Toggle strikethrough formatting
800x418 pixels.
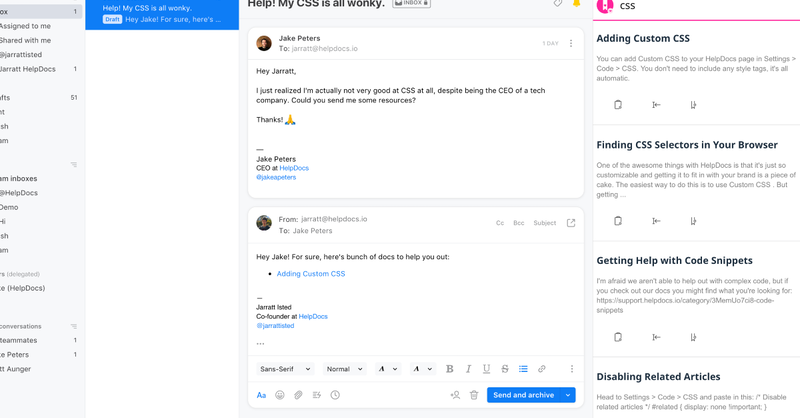point(505,368)
